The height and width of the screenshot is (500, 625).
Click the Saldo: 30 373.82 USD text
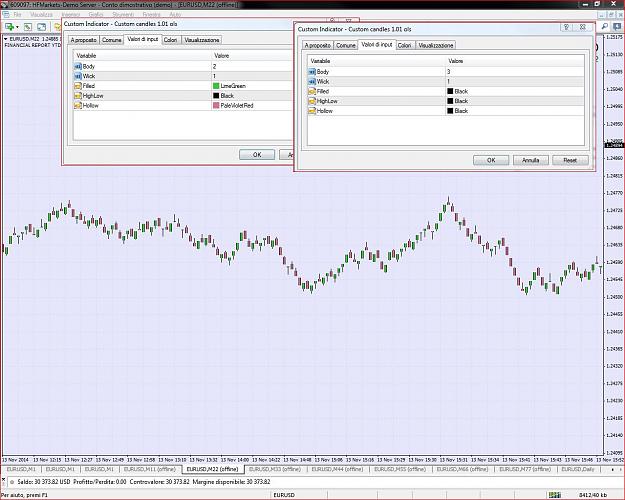tap(44, 482)
